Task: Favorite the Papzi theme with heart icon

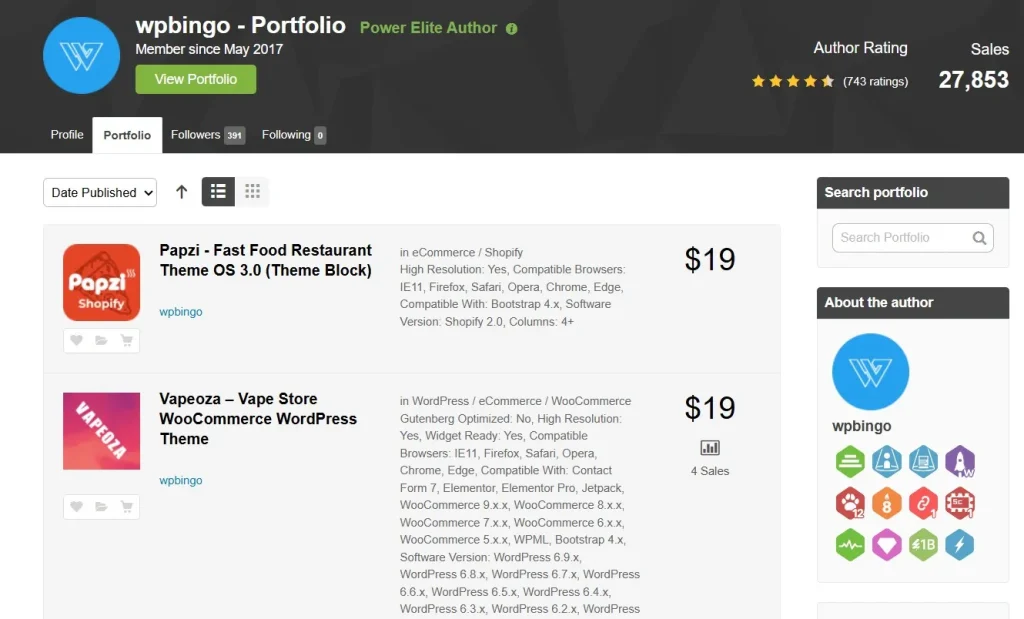Action: pyautogui.click(x=77, y=341)
